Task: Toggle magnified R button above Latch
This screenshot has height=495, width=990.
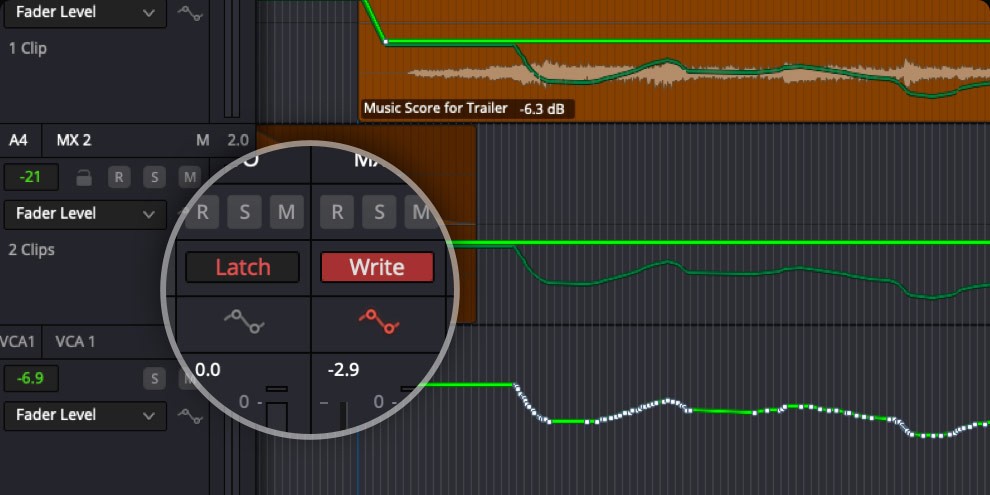Action: [203, 212]
